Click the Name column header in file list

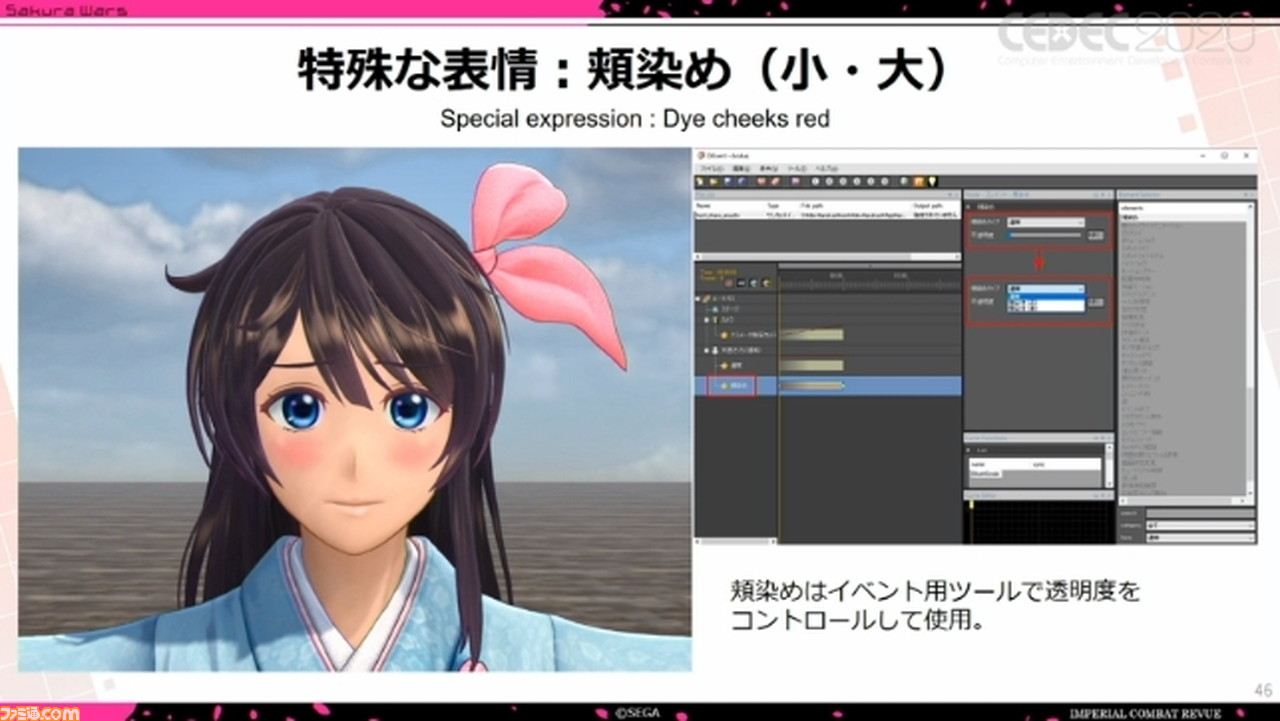point(704,204)
